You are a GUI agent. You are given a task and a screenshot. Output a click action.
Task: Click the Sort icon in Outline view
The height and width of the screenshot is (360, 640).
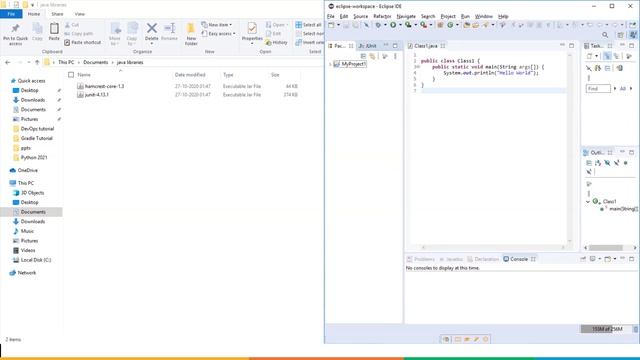pyautogui.click(x=598, y=163)
